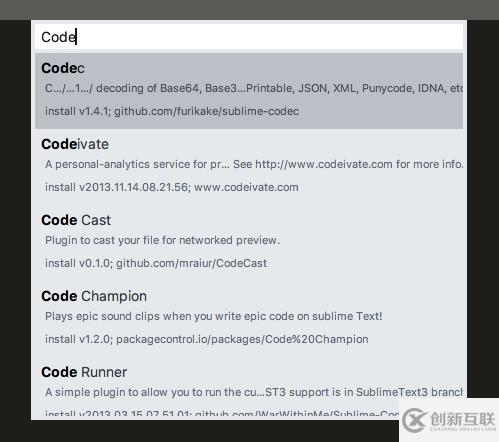Image resolution: width=499 pixels, height=442 pixels.
Task: Click the github.com/mraiur/CodeCast install line
Action: pos(156,263)
